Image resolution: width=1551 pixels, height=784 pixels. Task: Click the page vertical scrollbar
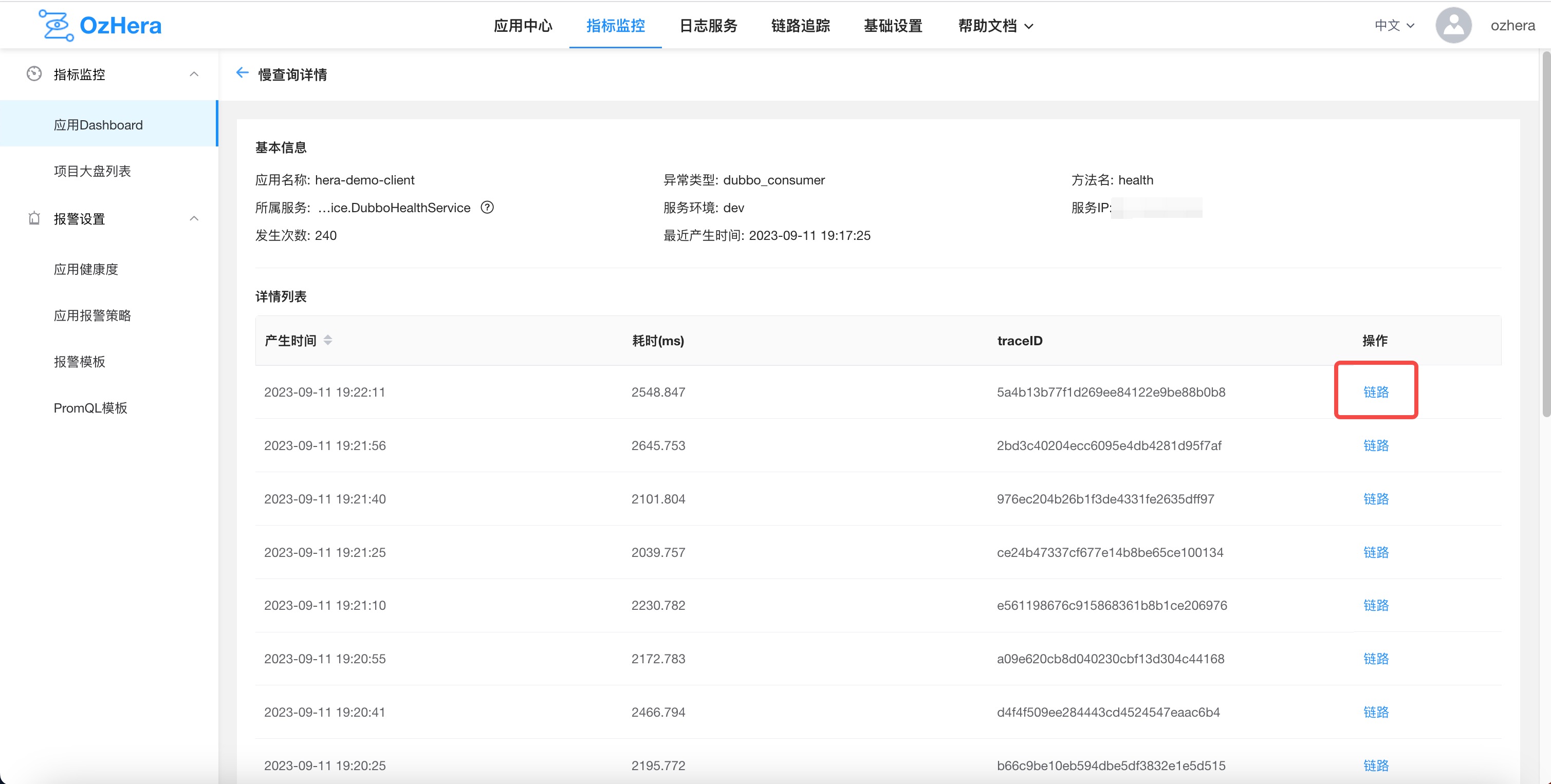(x=1545, y=235)
